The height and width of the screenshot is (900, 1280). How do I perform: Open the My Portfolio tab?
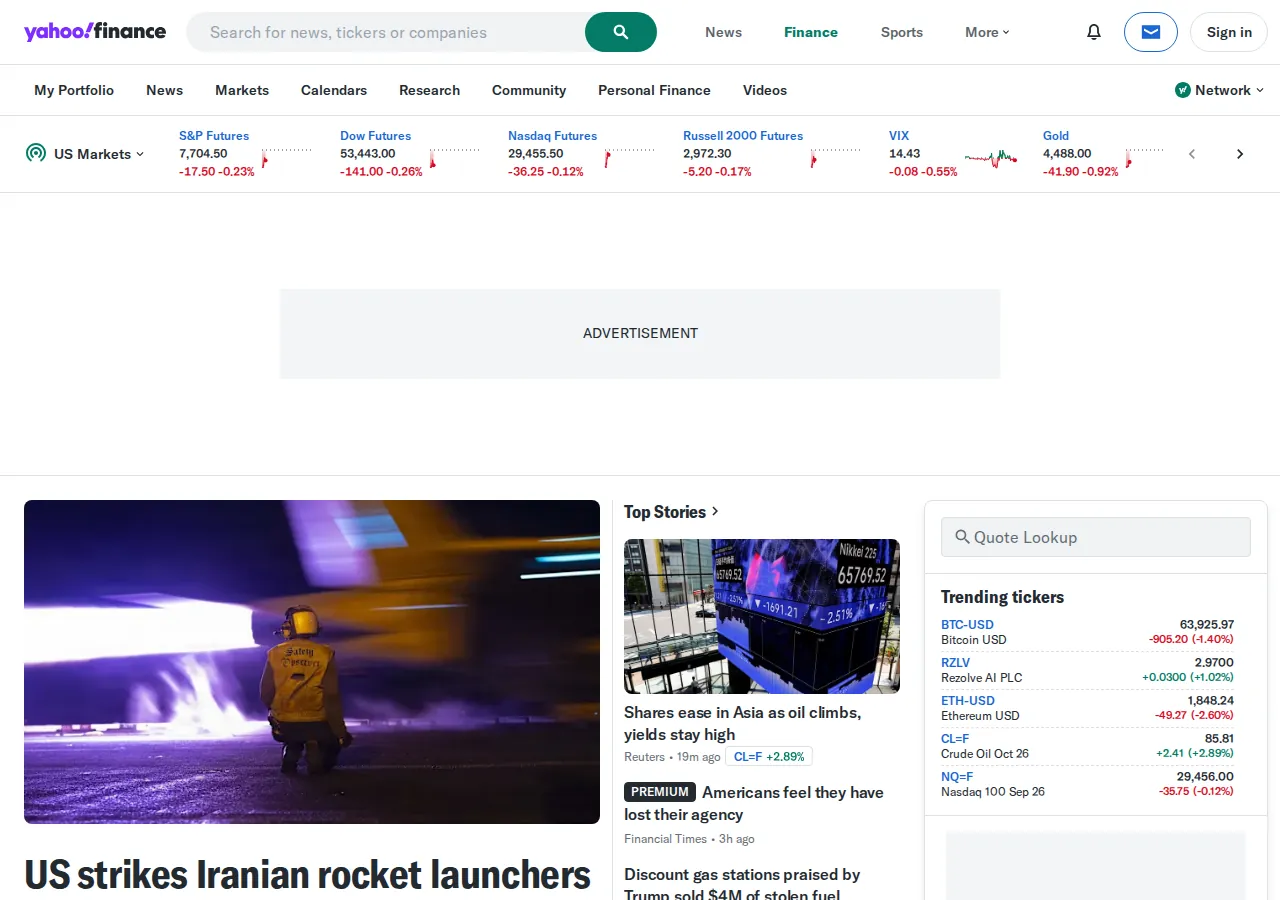point(74,90)
